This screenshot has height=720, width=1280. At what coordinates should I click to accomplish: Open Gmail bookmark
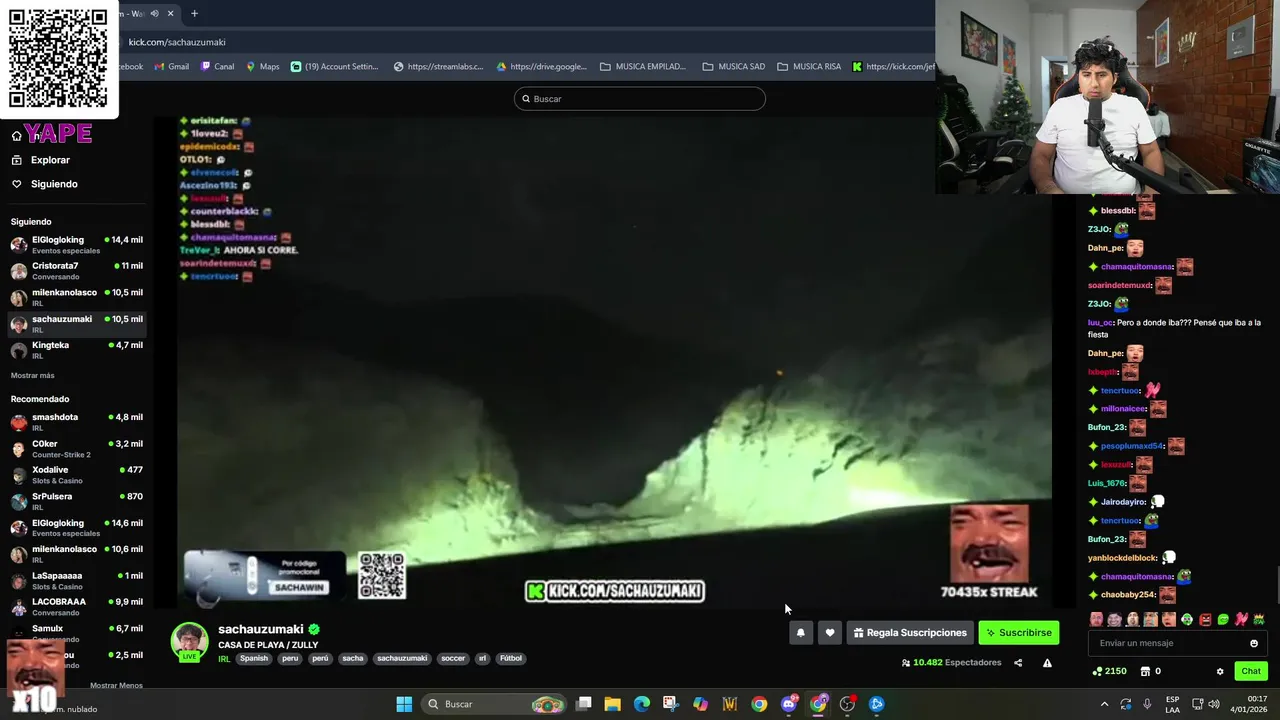pos(171,67)
